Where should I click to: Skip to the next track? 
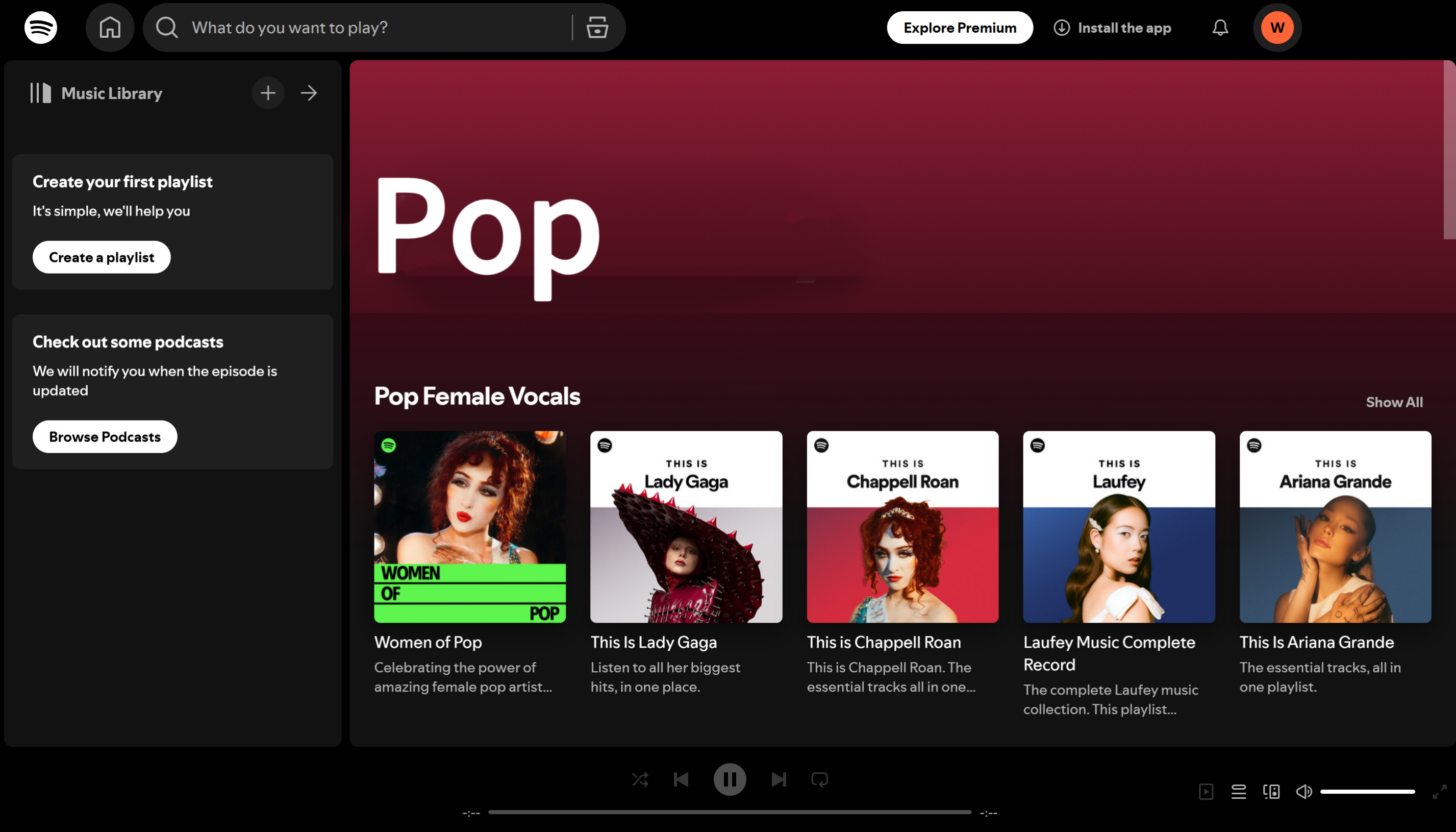click(x=778, y=779)
